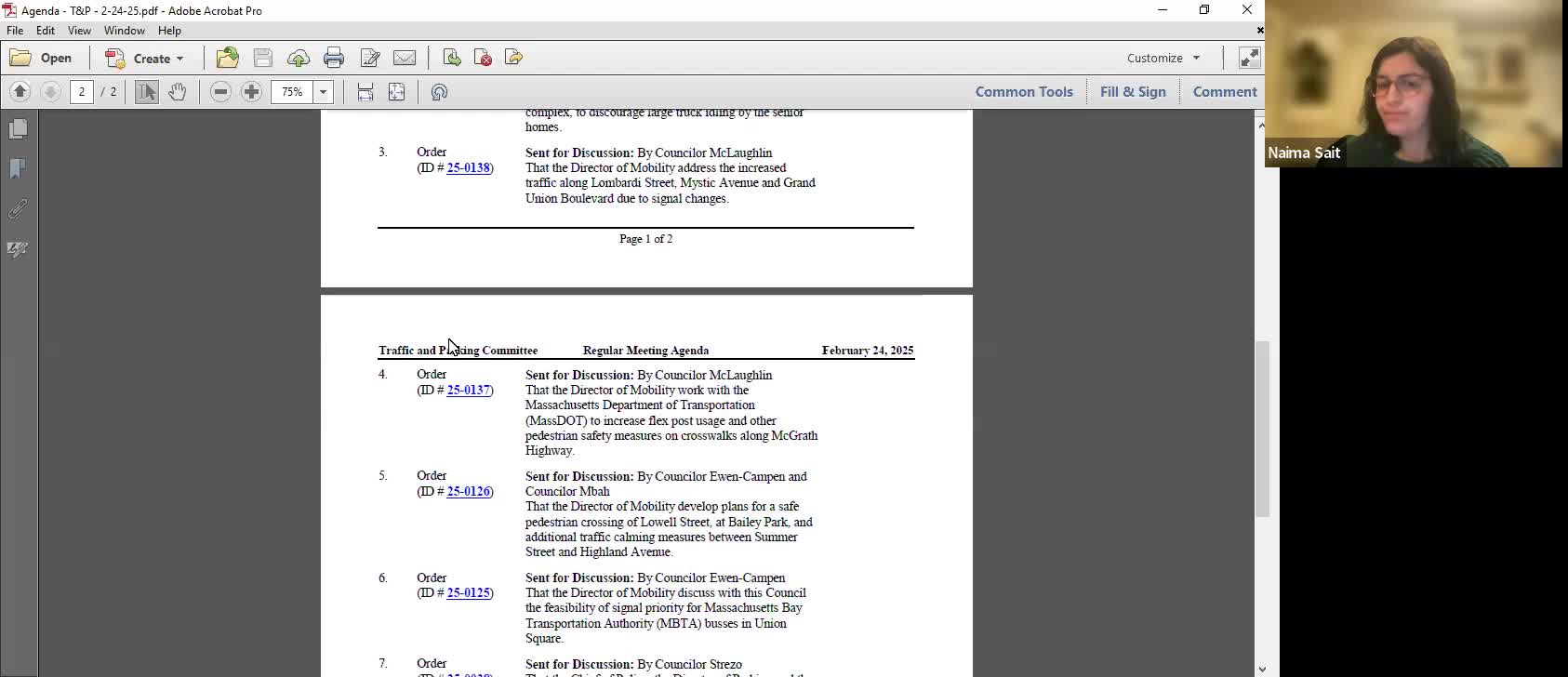Viewport: 1568px width, 677px height.
Task: Open the Edit menu
Action: pos(46,31)
